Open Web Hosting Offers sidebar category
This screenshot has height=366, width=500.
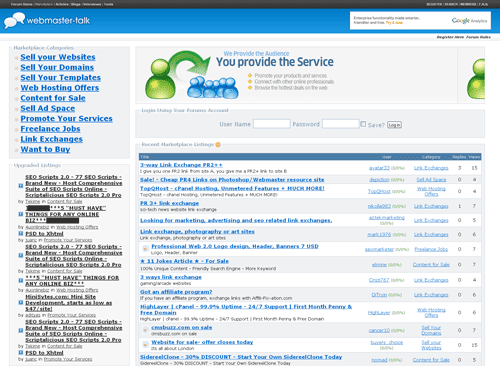tap(60, 88)
